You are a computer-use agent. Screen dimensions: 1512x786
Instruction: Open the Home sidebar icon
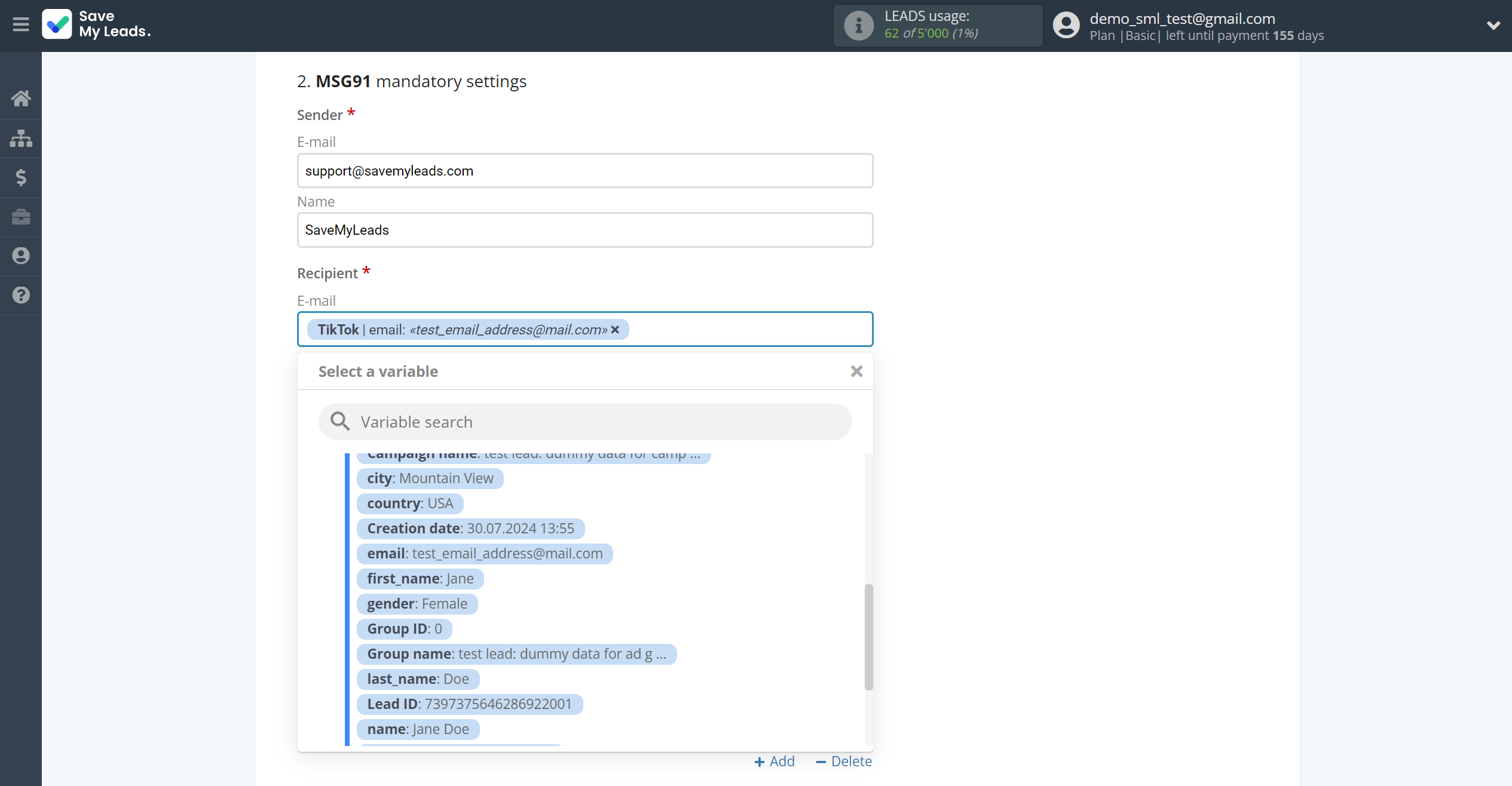coord(21,99)
